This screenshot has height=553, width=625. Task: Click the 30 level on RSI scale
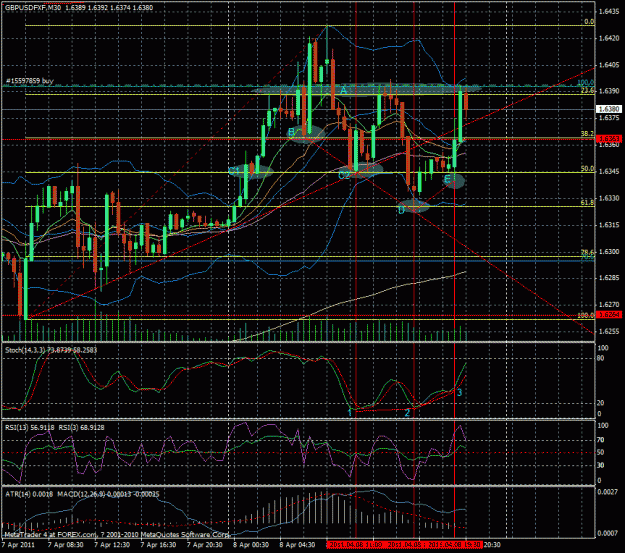pyautogui.click(x=601, y=465)
